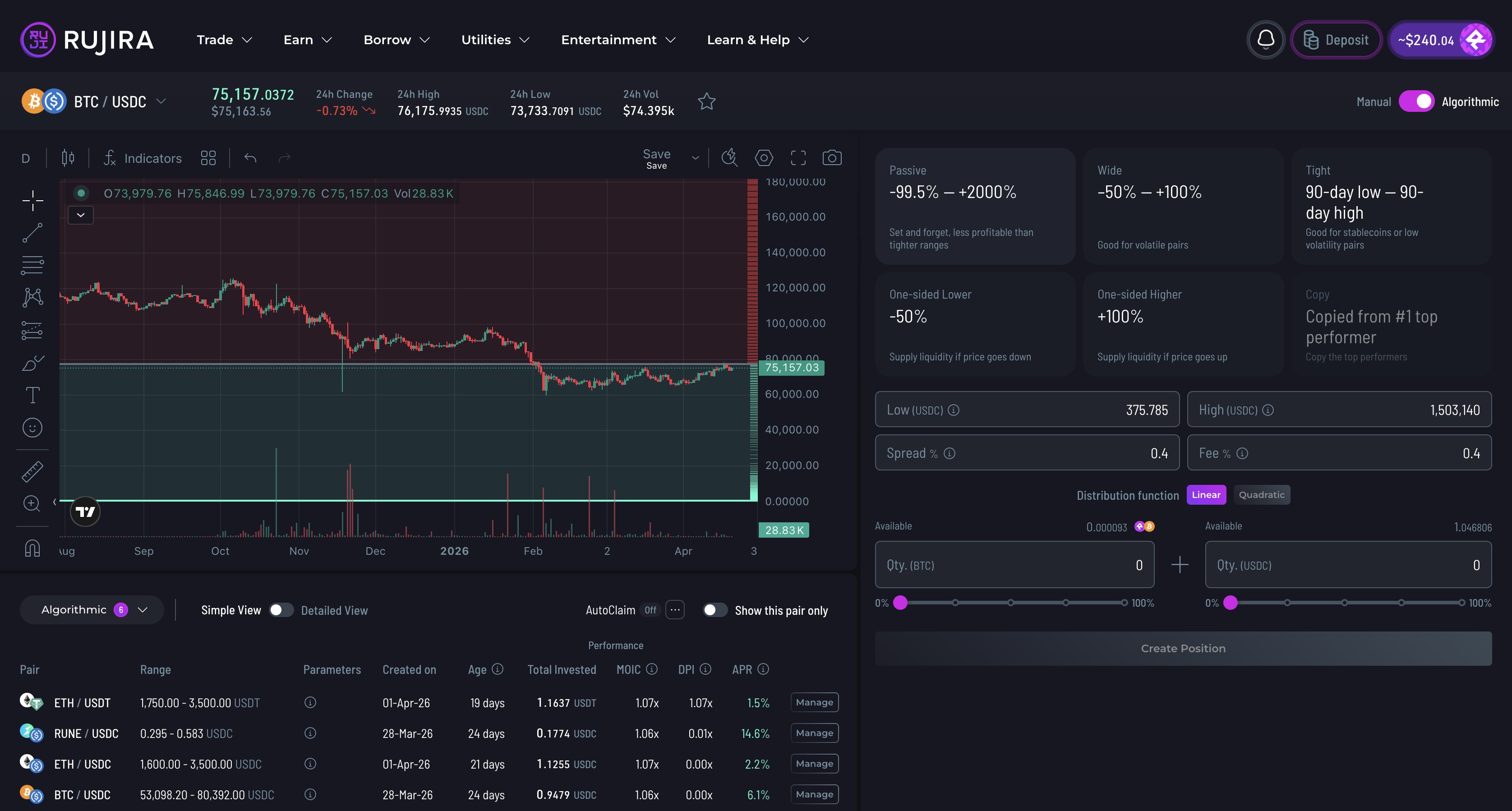Click the USDC quantity slider handle
Image resolution: width=1512 pixels, height=811 pixels.
1231,603
